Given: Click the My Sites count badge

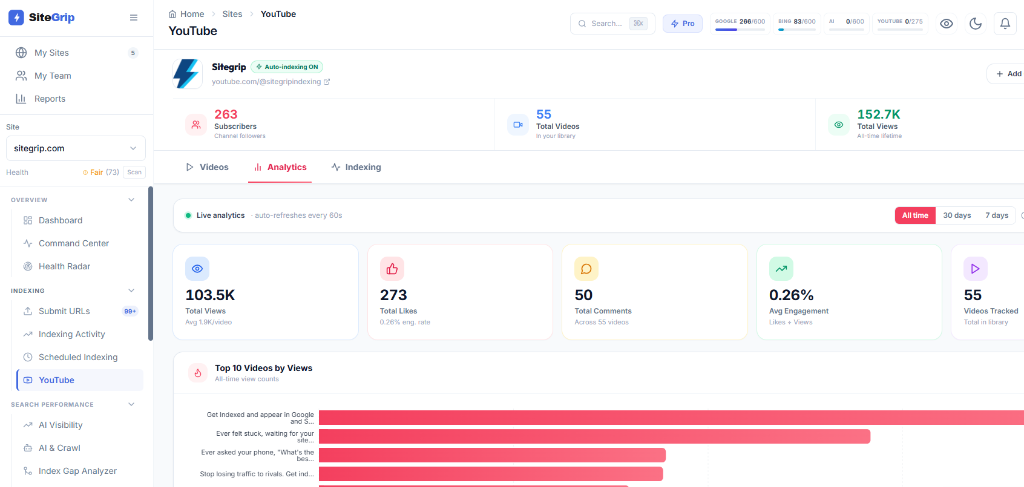Looking at the screenshot, I should (133, 53).
